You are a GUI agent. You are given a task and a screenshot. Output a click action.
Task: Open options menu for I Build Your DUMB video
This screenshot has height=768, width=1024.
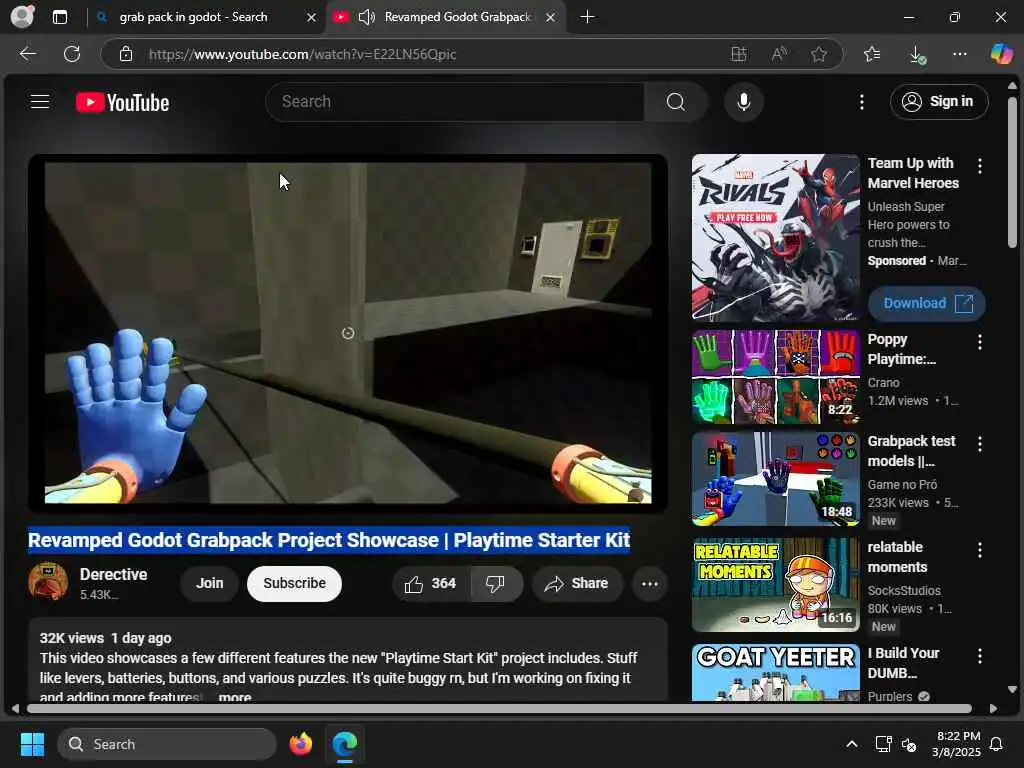tap(980, 656)
